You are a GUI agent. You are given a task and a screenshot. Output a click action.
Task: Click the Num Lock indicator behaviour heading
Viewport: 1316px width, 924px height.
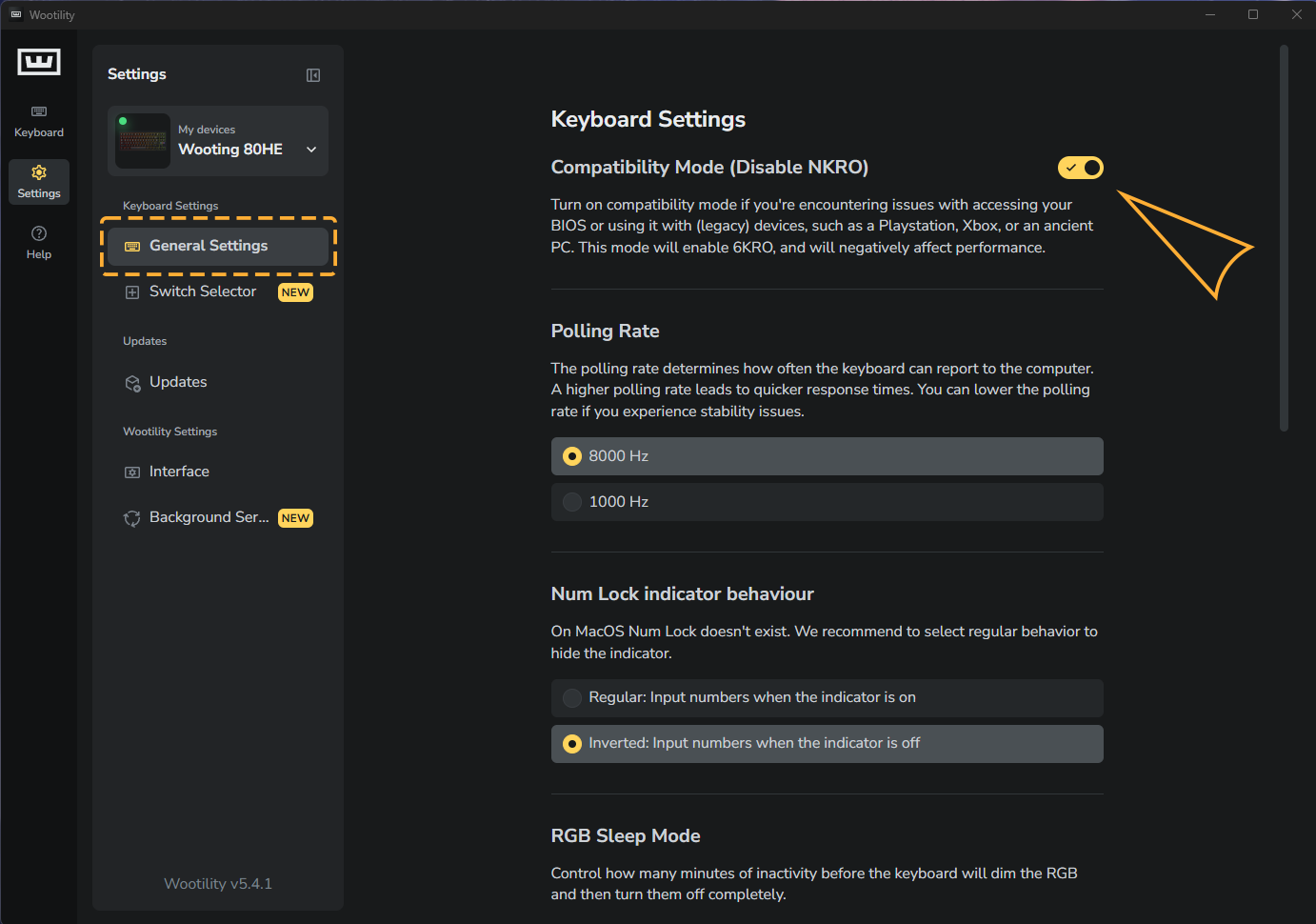pos(683,593)
